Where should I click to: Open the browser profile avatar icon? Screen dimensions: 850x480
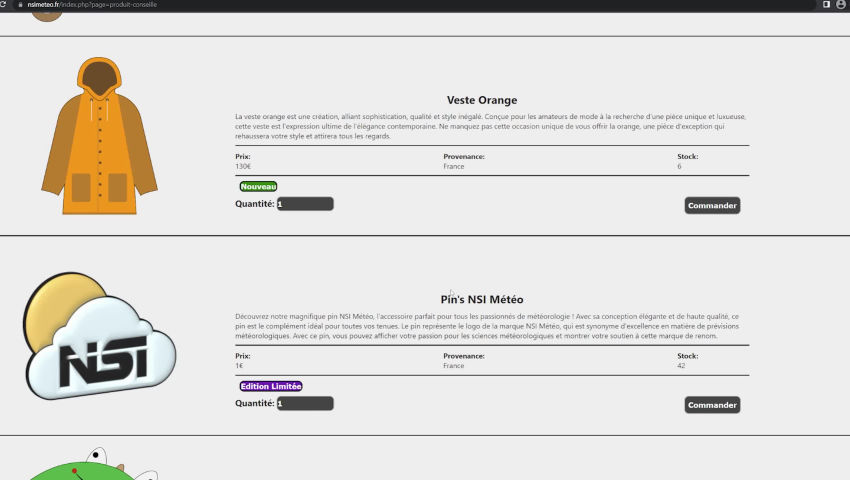841,5
